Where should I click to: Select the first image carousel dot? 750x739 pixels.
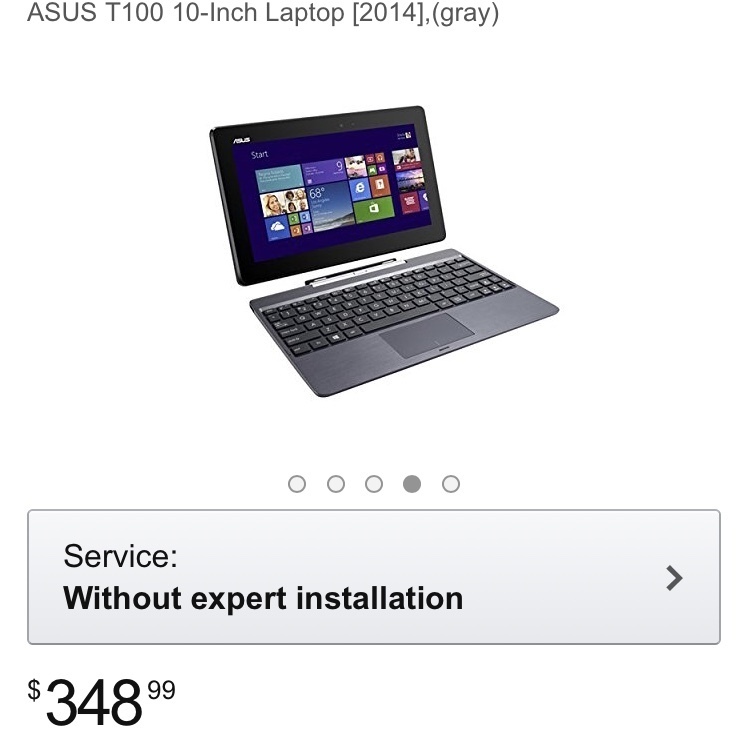click(297, 484)
